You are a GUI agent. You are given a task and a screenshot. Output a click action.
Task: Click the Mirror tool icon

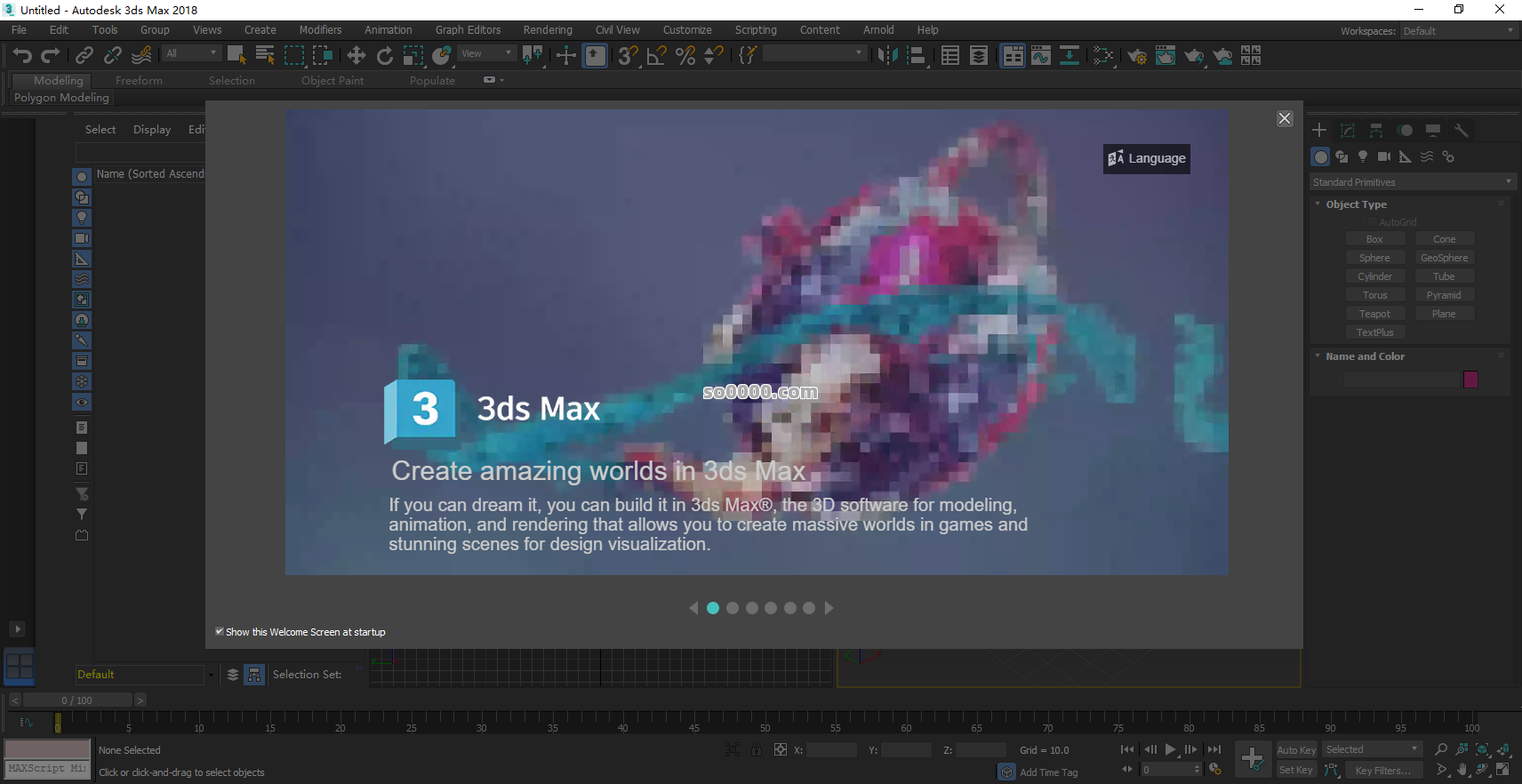click(887, 56)
